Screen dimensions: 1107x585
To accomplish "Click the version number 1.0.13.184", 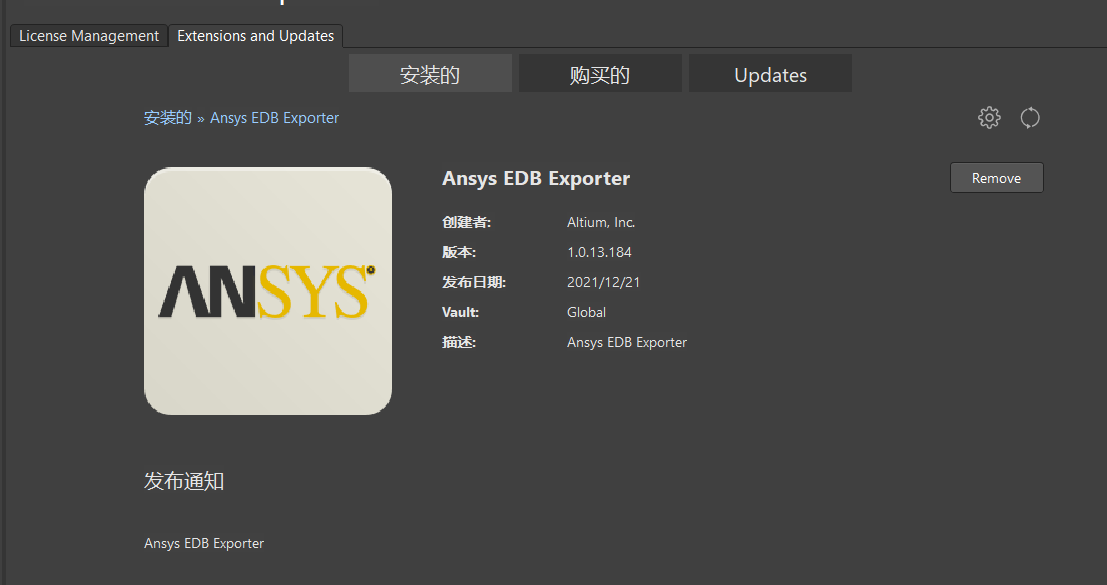I will [x=599, y=252].
